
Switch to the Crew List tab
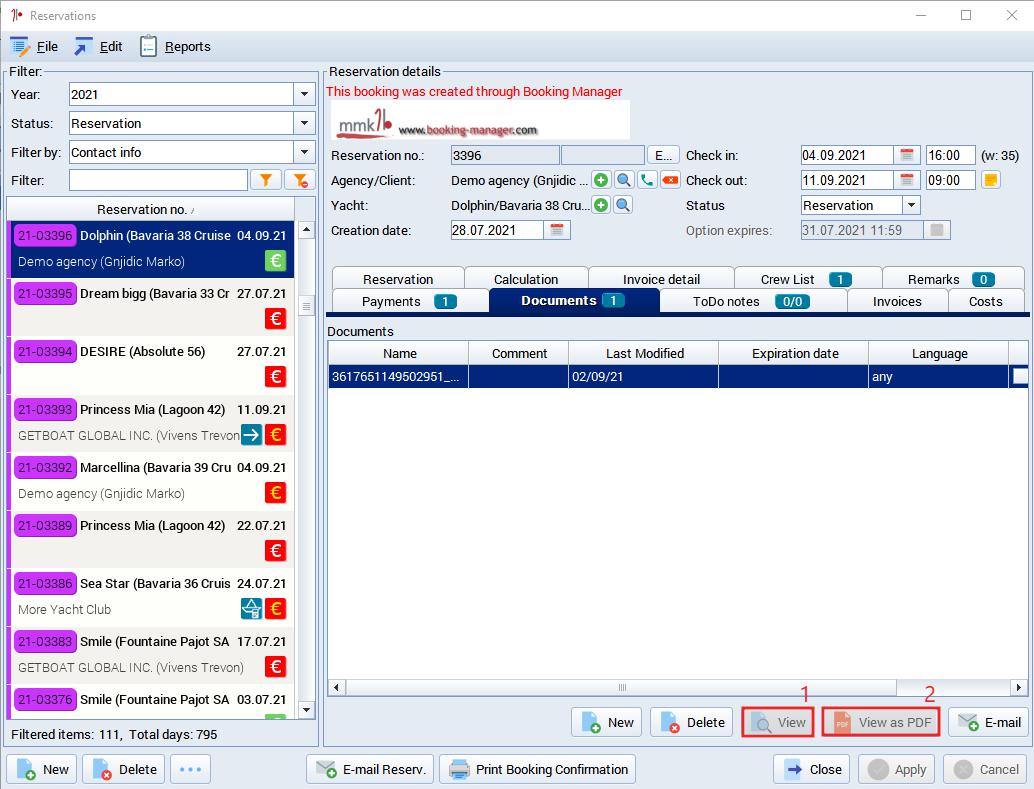click(807, 279)
